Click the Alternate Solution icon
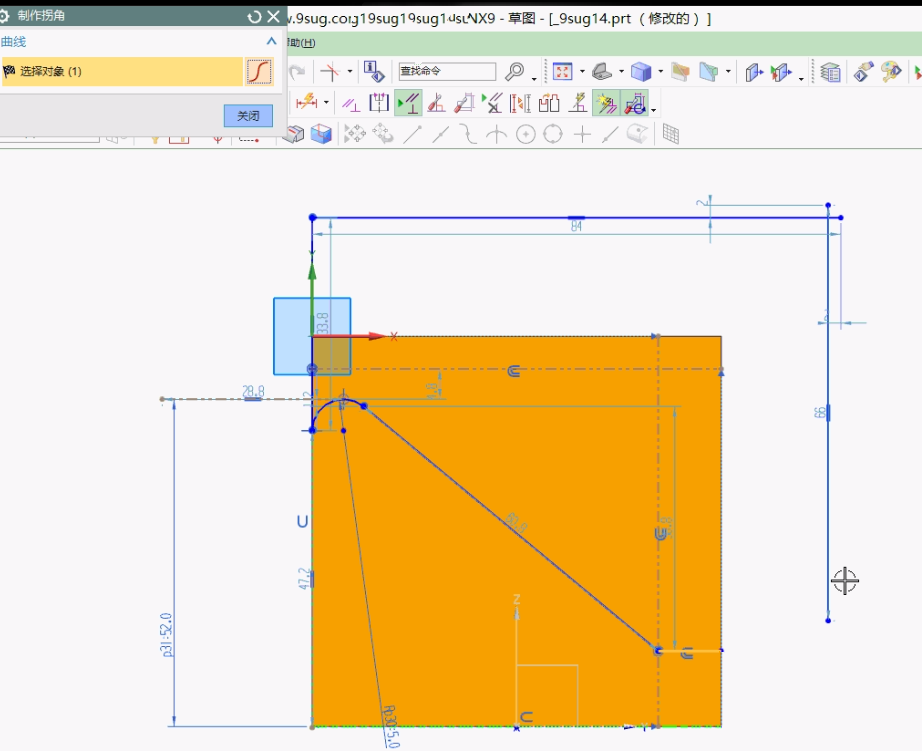 tap(549, 103)
